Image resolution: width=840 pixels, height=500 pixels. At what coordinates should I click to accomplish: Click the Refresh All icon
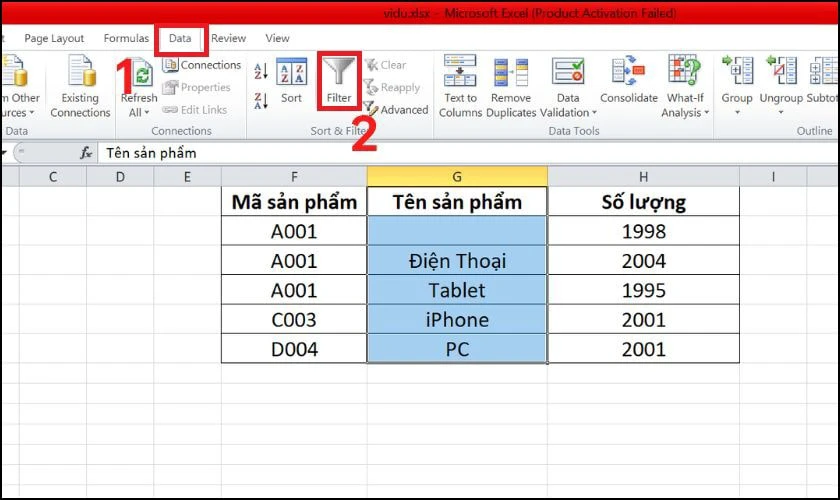pyautogui.click(x=141, y=73)
